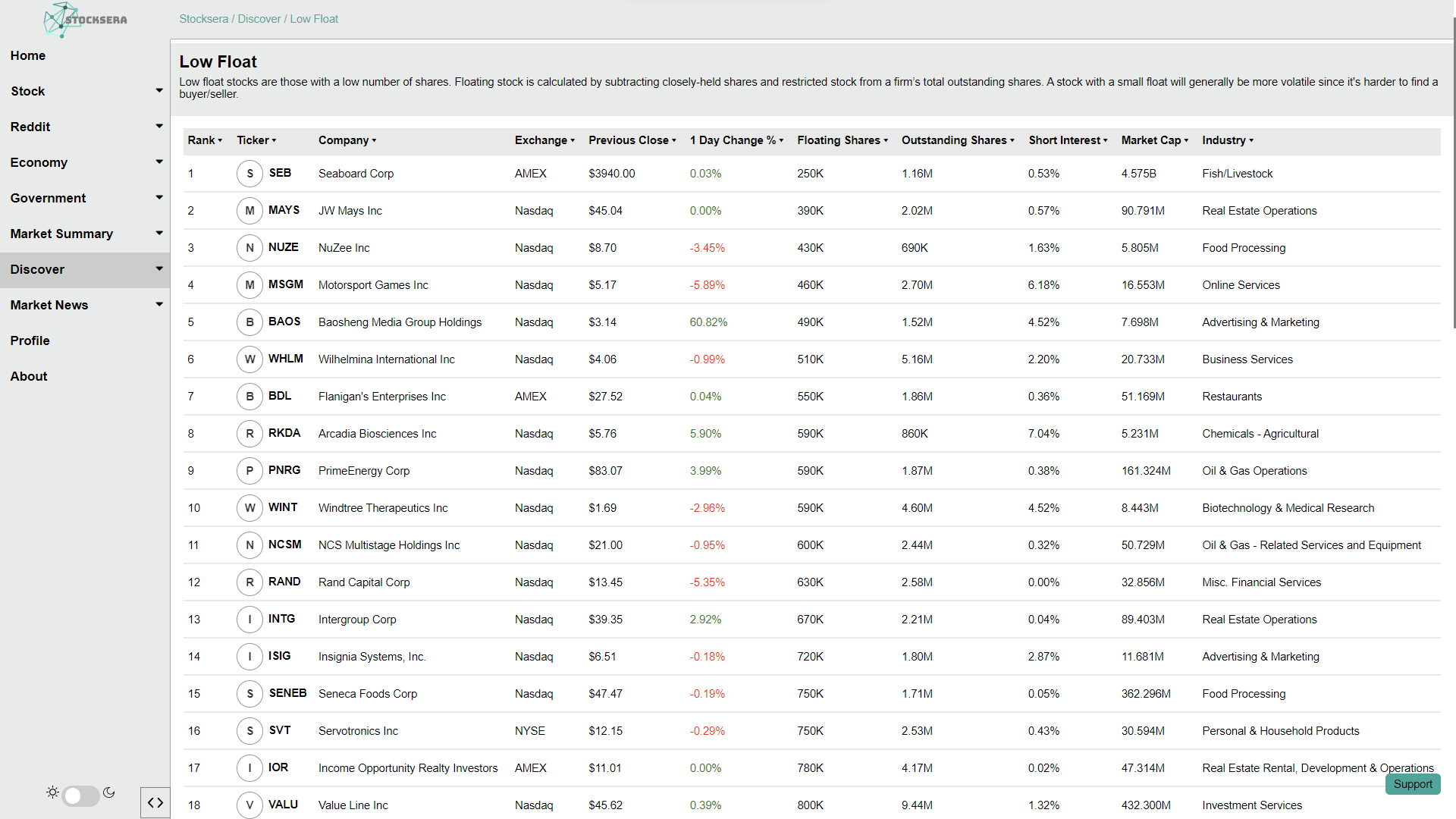Click the SEB ticker circle icon

(x=249, y=174)
